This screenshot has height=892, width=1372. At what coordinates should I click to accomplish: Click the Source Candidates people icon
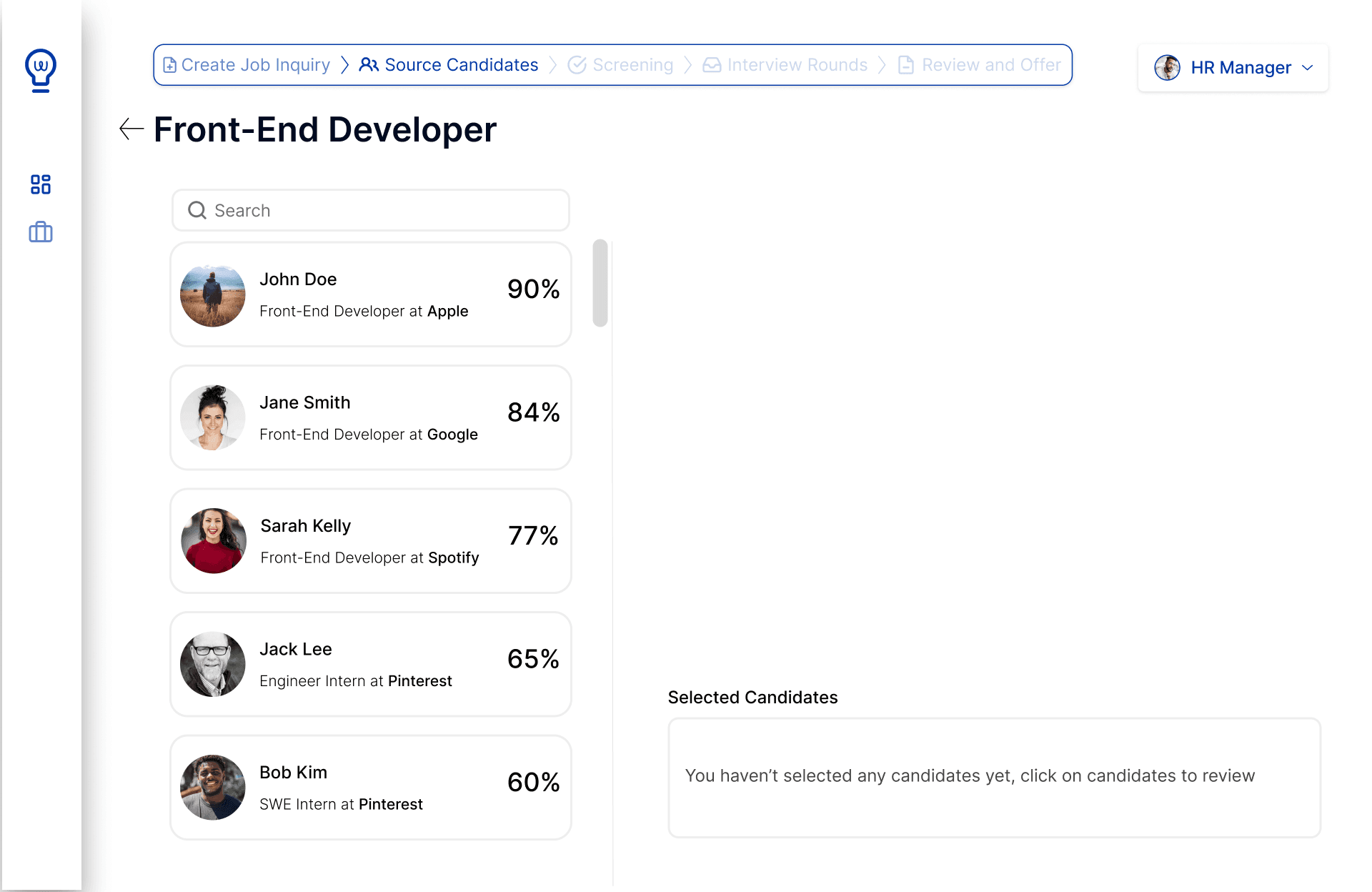(x=369, y=64)
